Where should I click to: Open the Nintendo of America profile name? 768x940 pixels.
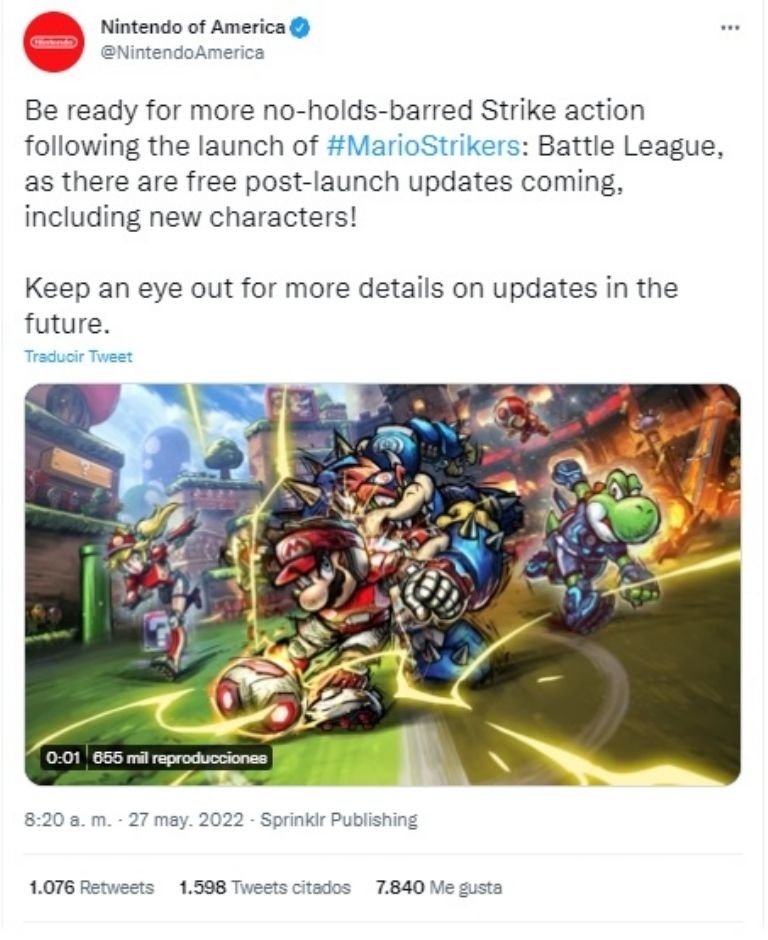click(192, 28)
